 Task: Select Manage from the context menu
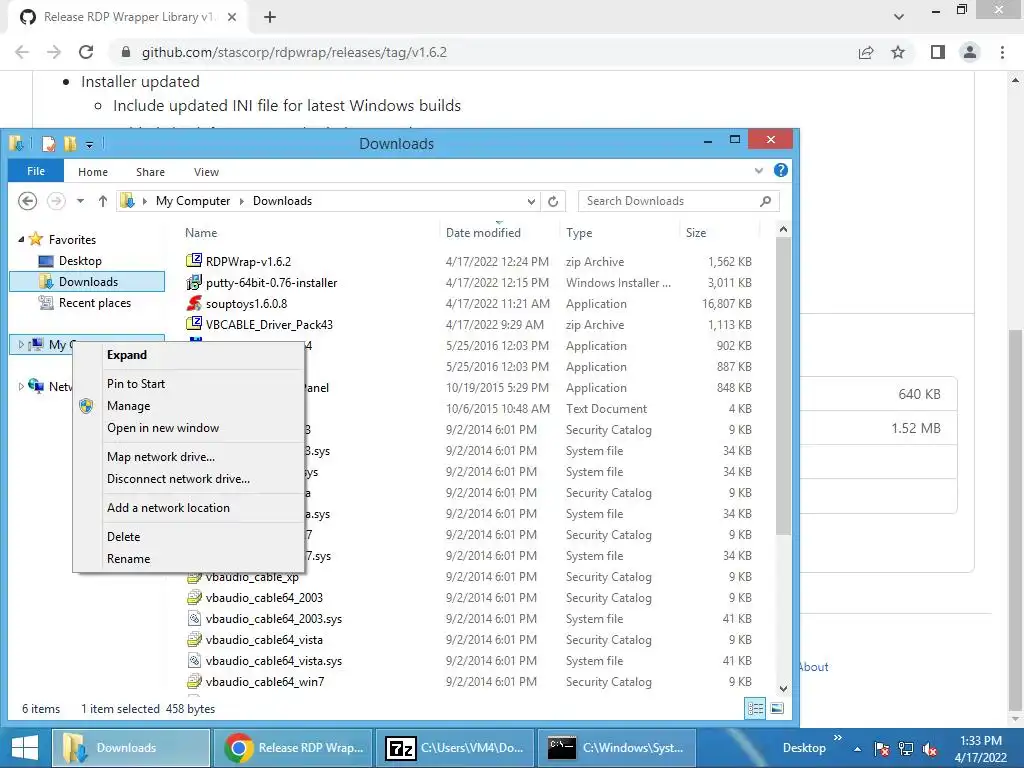click(x=189, y=406)
